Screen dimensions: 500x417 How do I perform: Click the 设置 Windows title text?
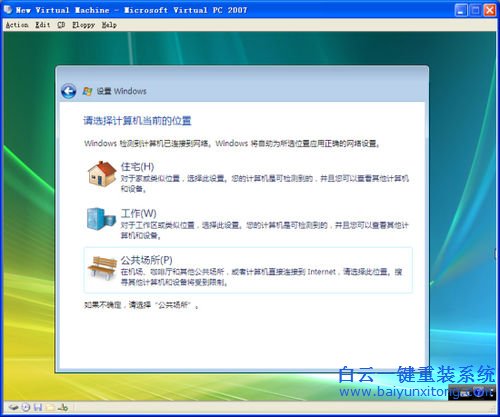122,91
